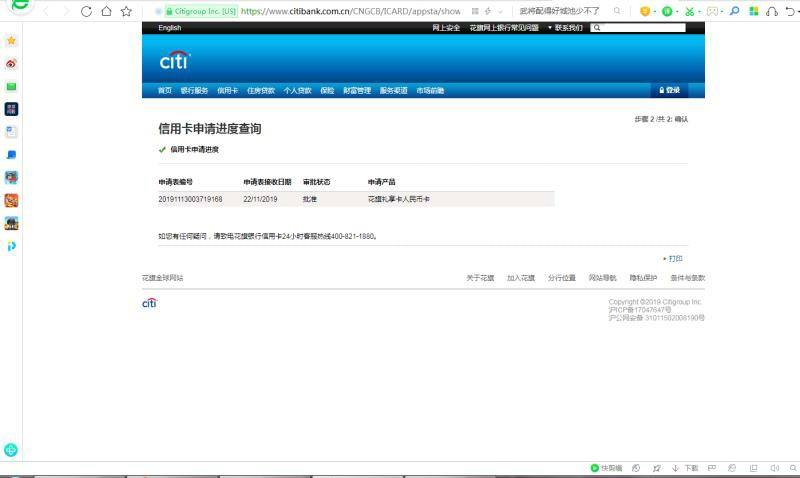Image resolution: width=800 pixels, height=478 pixels.
Task: Click the teal globe icon at sidebar bottom
Action: click(11, 450)
